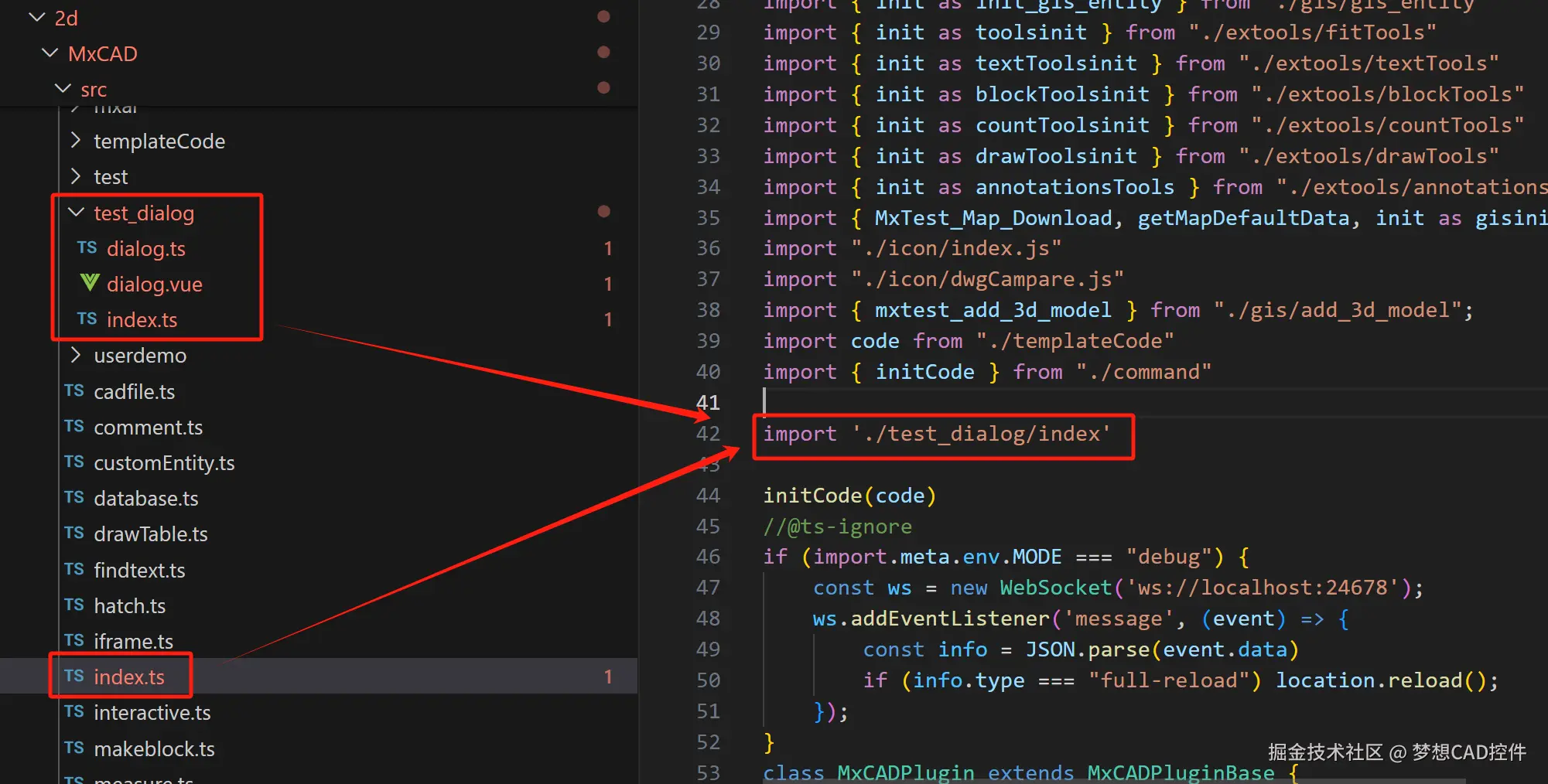Open iframe.ts
This screenshot has width=1548, height=784.
click(133, 641)
